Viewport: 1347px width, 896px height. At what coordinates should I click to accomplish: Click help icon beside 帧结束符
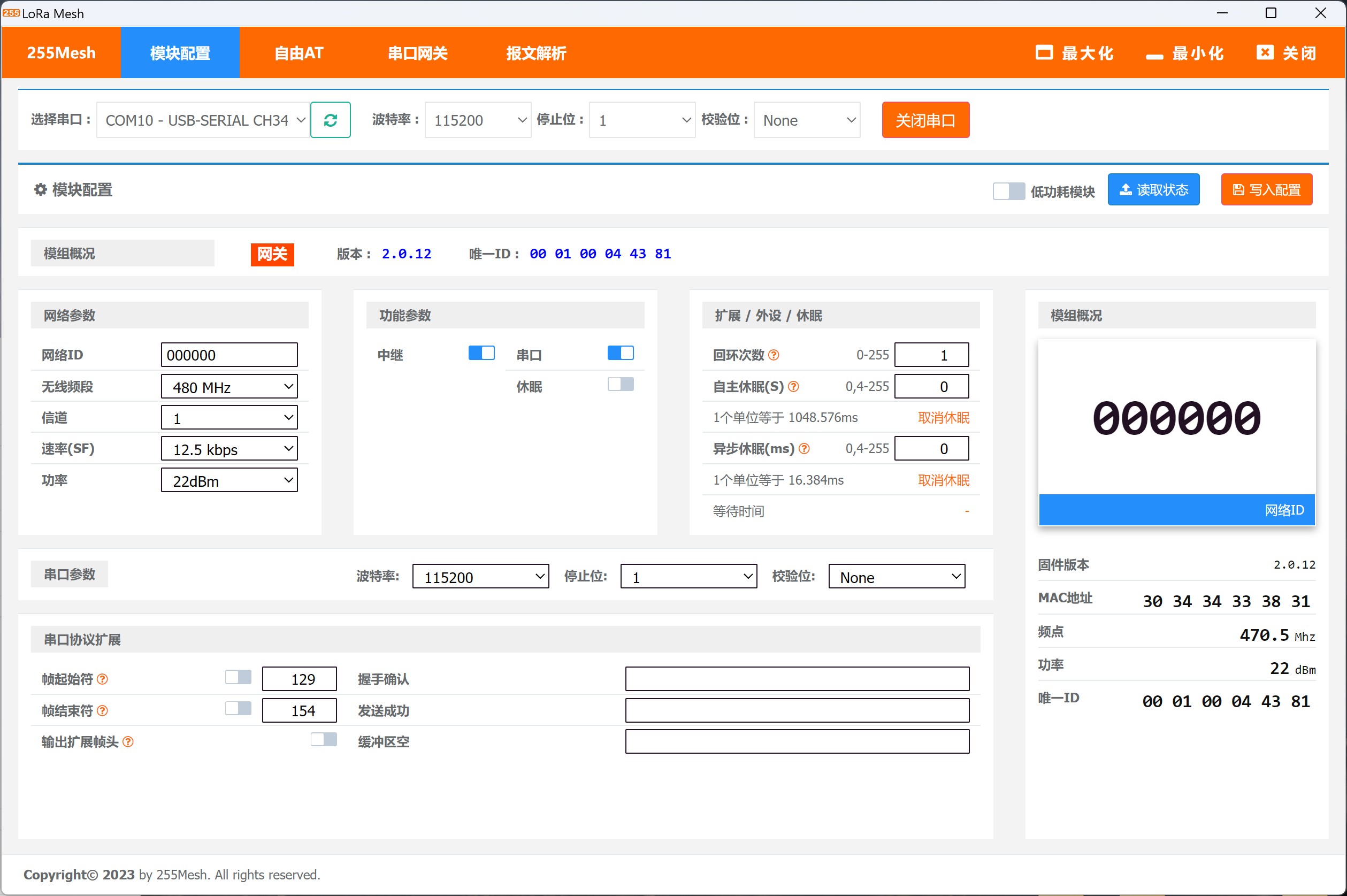click(x=102, y=710)
